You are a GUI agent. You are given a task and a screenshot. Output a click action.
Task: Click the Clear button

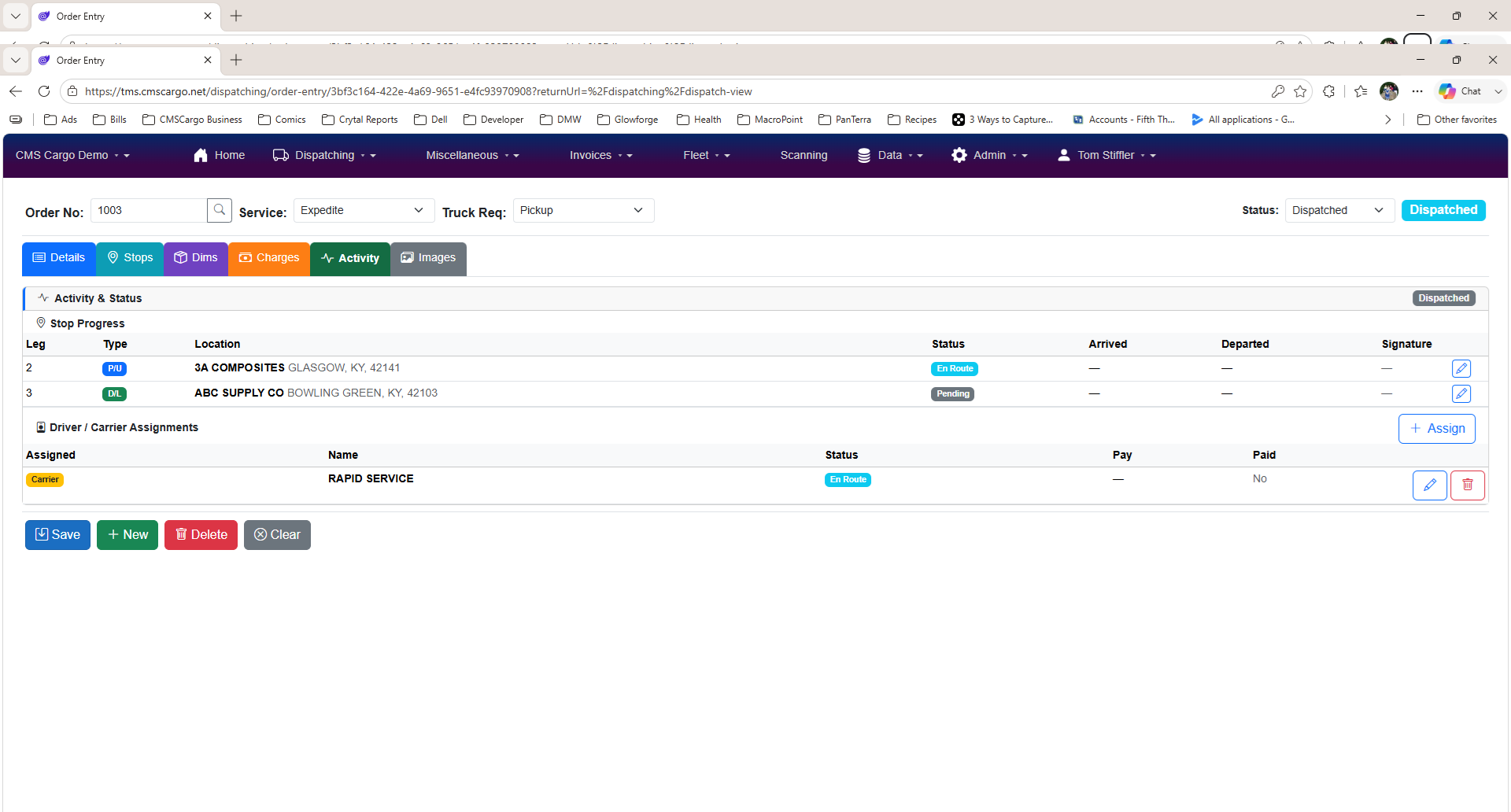coord(277,535)
